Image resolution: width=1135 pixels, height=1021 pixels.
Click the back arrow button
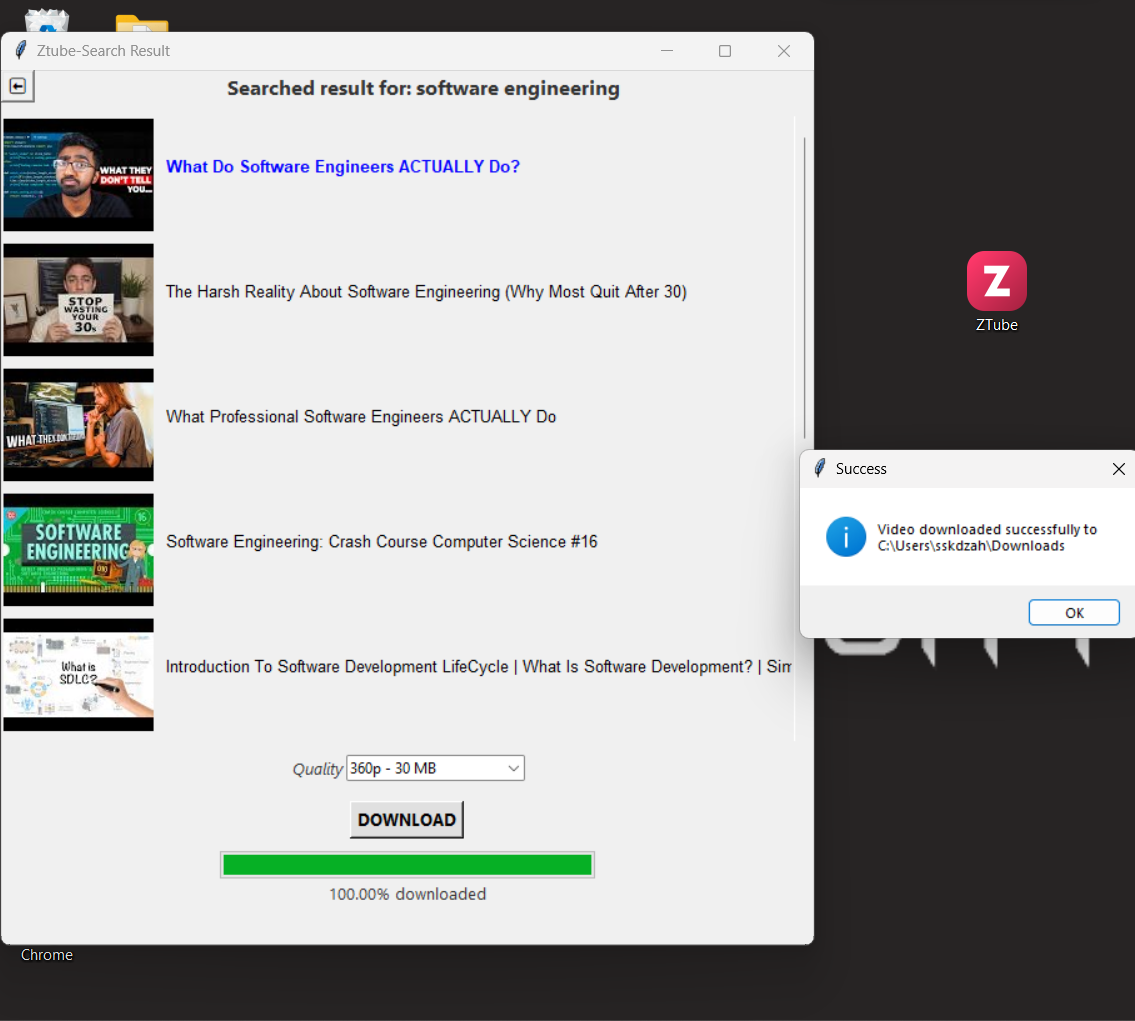[x=17, y=87]
